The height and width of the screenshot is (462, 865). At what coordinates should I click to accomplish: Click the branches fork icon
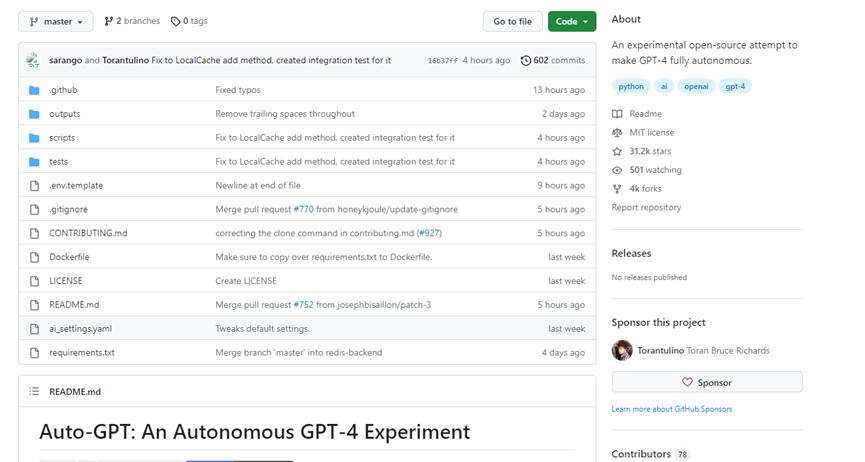pyautogui.click(x=109, y=21)
